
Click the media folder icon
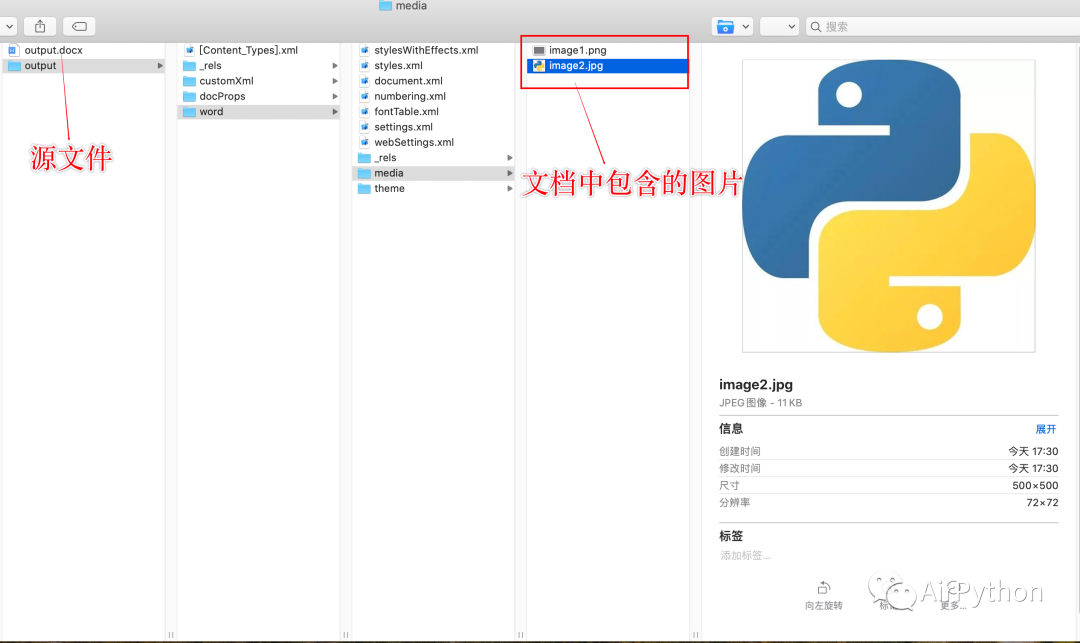[x=364, y=173]
